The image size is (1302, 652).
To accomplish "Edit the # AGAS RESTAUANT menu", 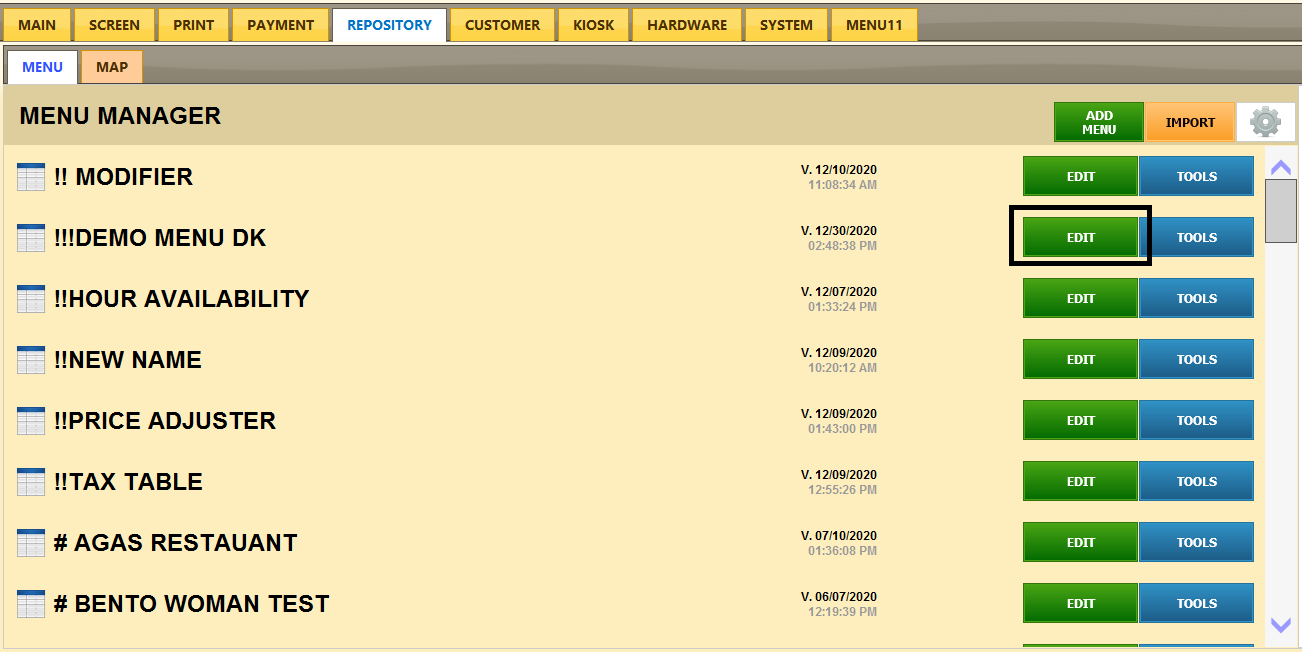I will pyautogui.click(x=1080, y=542).
